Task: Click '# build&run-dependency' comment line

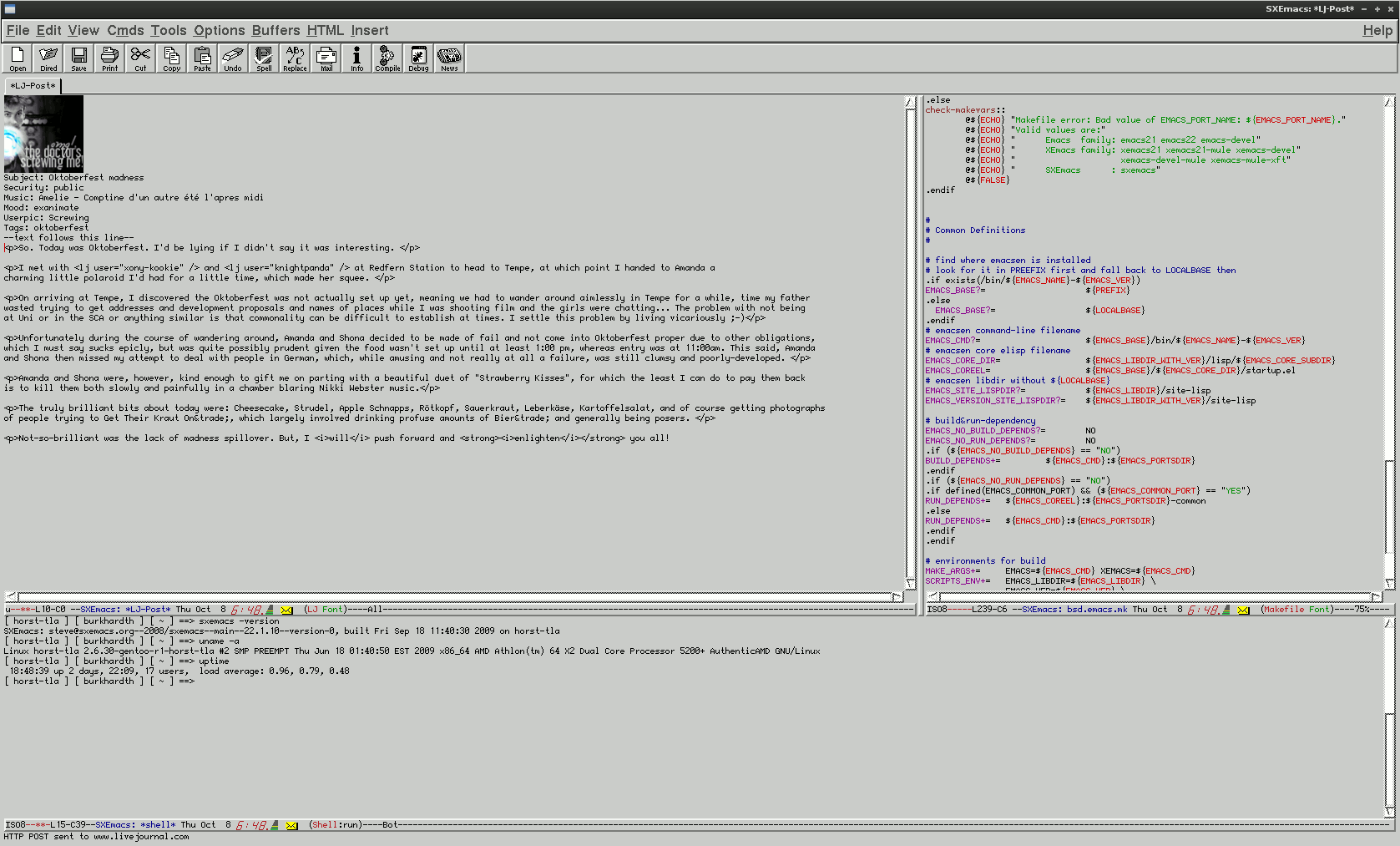Action: (x=980, y=420)
